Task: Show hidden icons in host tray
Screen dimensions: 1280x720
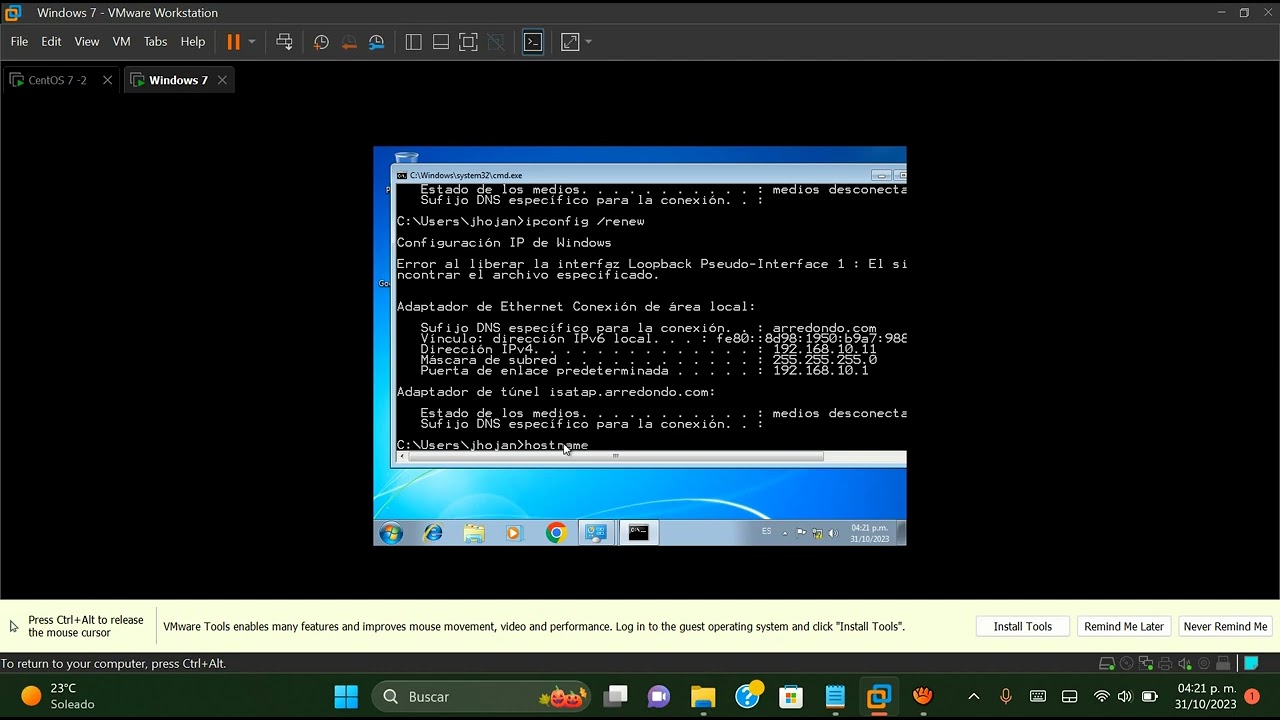Action: pyautogui.click(x=974, y=696)
